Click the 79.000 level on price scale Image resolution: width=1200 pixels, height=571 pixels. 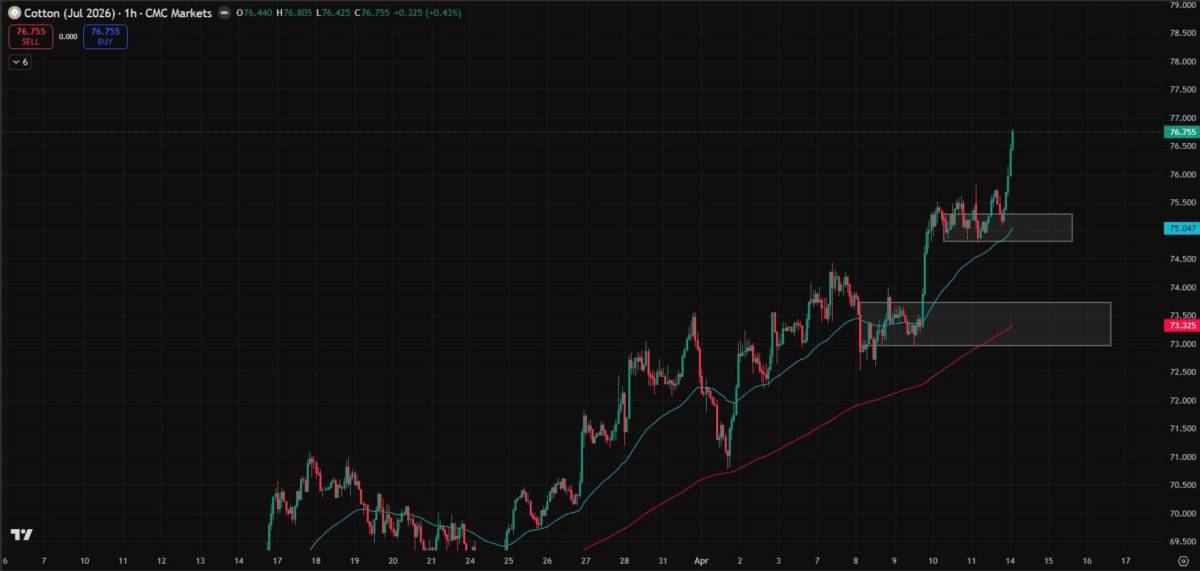click(1183, 5)
